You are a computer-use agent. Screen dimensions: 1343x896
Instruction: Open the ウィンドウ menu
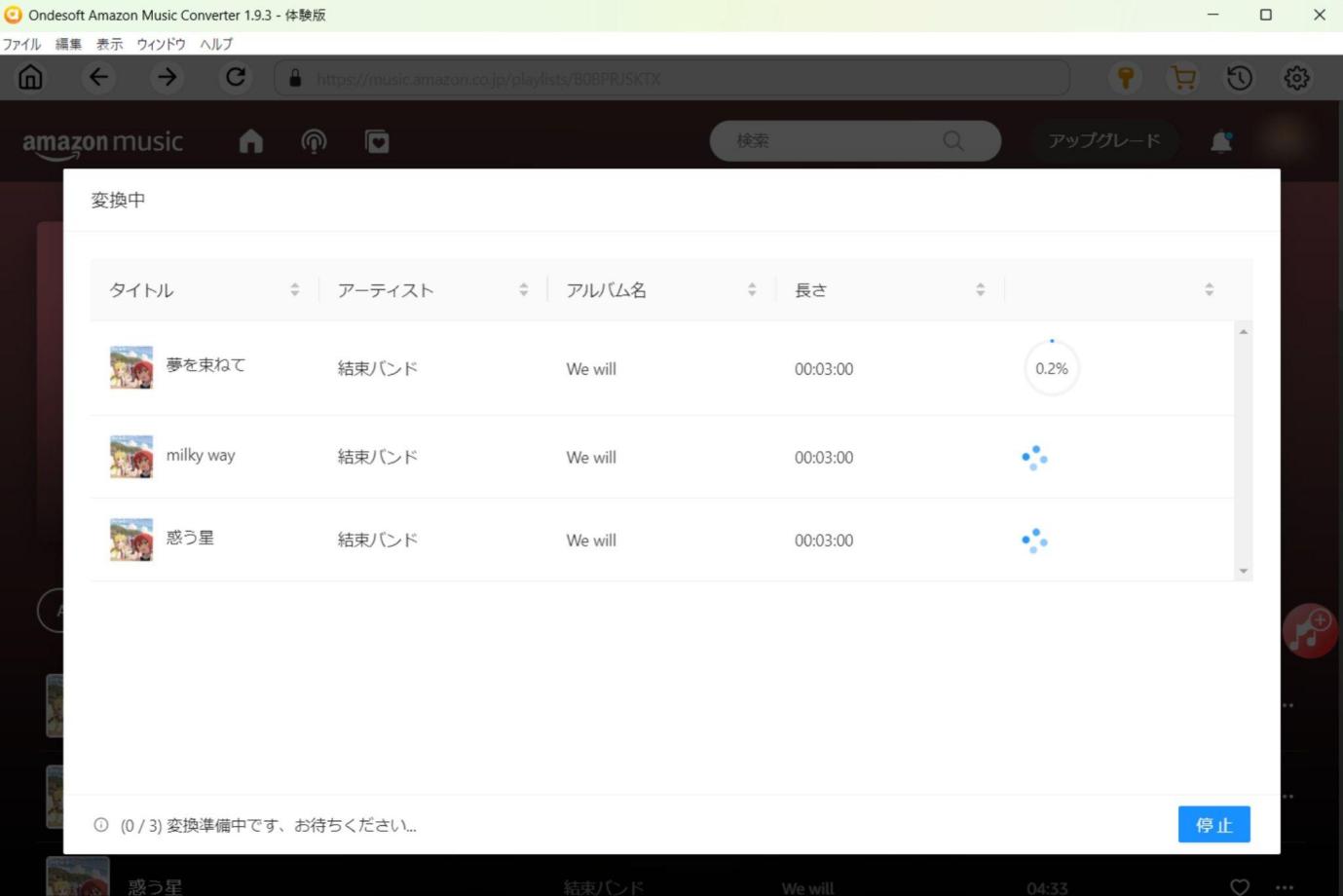[161, 44]
